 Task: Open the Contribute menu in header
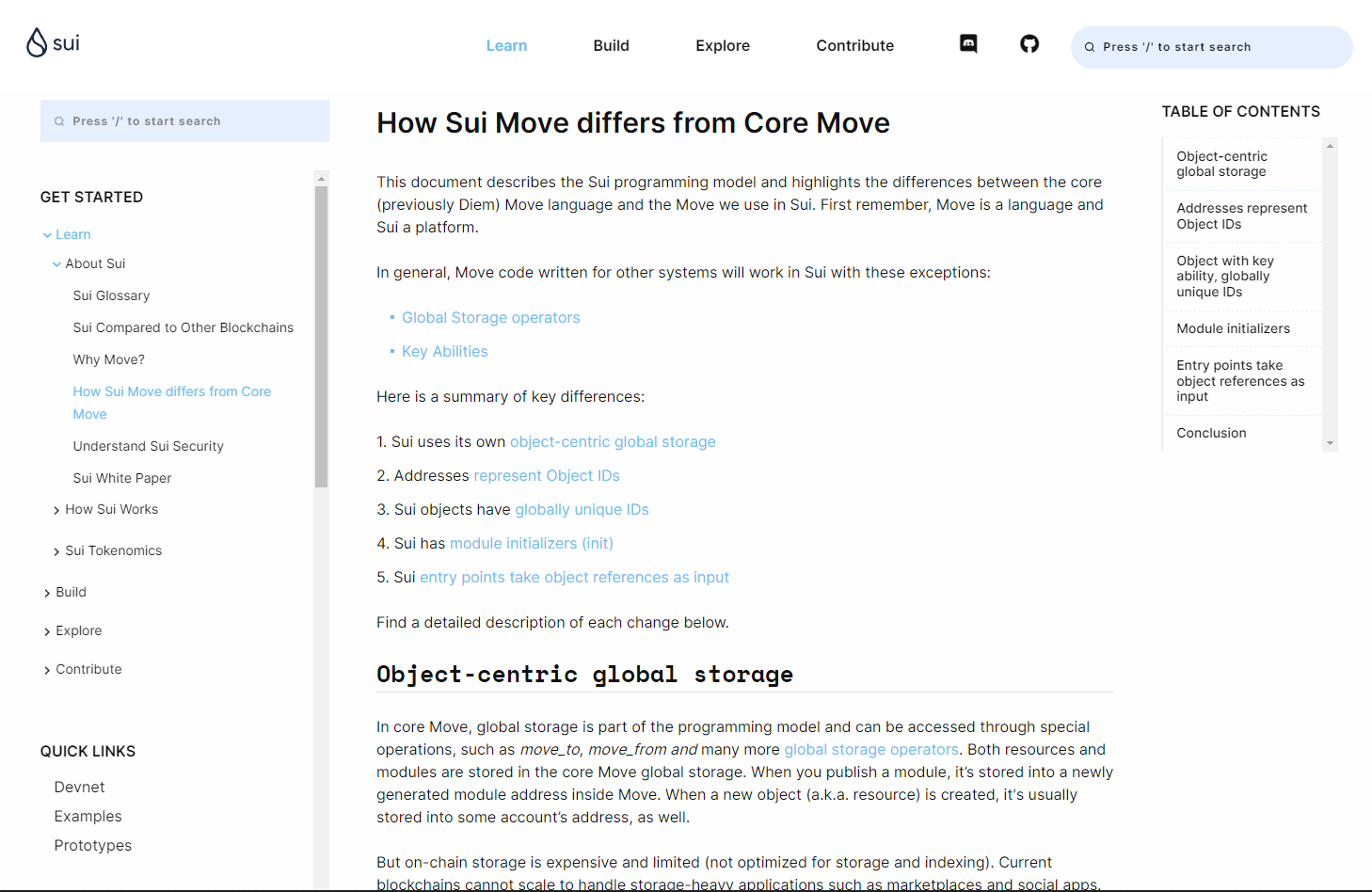coord(854,45)
